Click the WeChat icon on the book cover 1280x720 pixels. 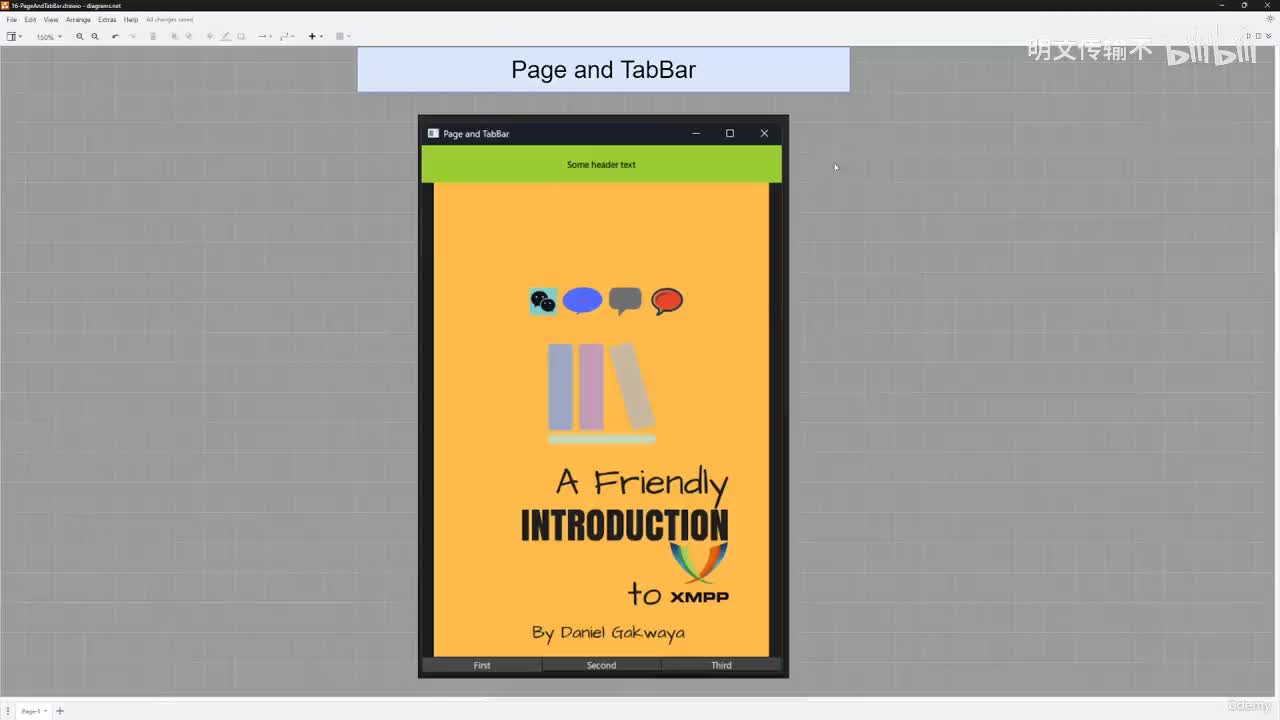click(x=543, y=301)
